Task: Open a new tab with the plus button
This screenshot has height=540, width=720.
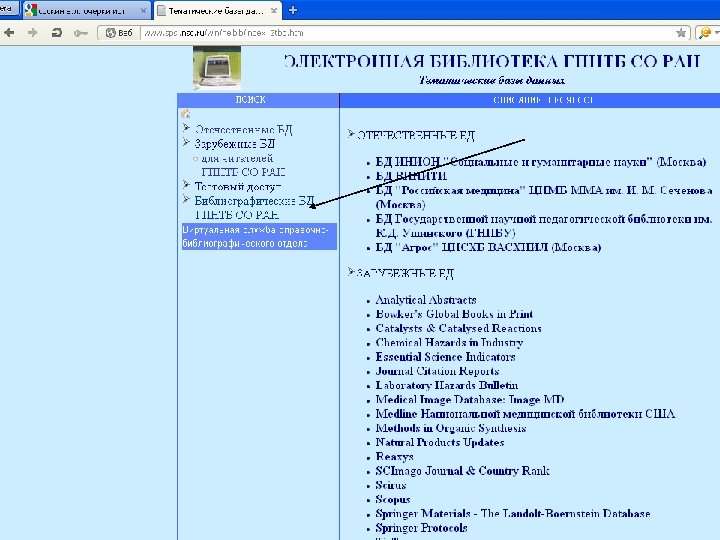Action: (x=293, y=10)
